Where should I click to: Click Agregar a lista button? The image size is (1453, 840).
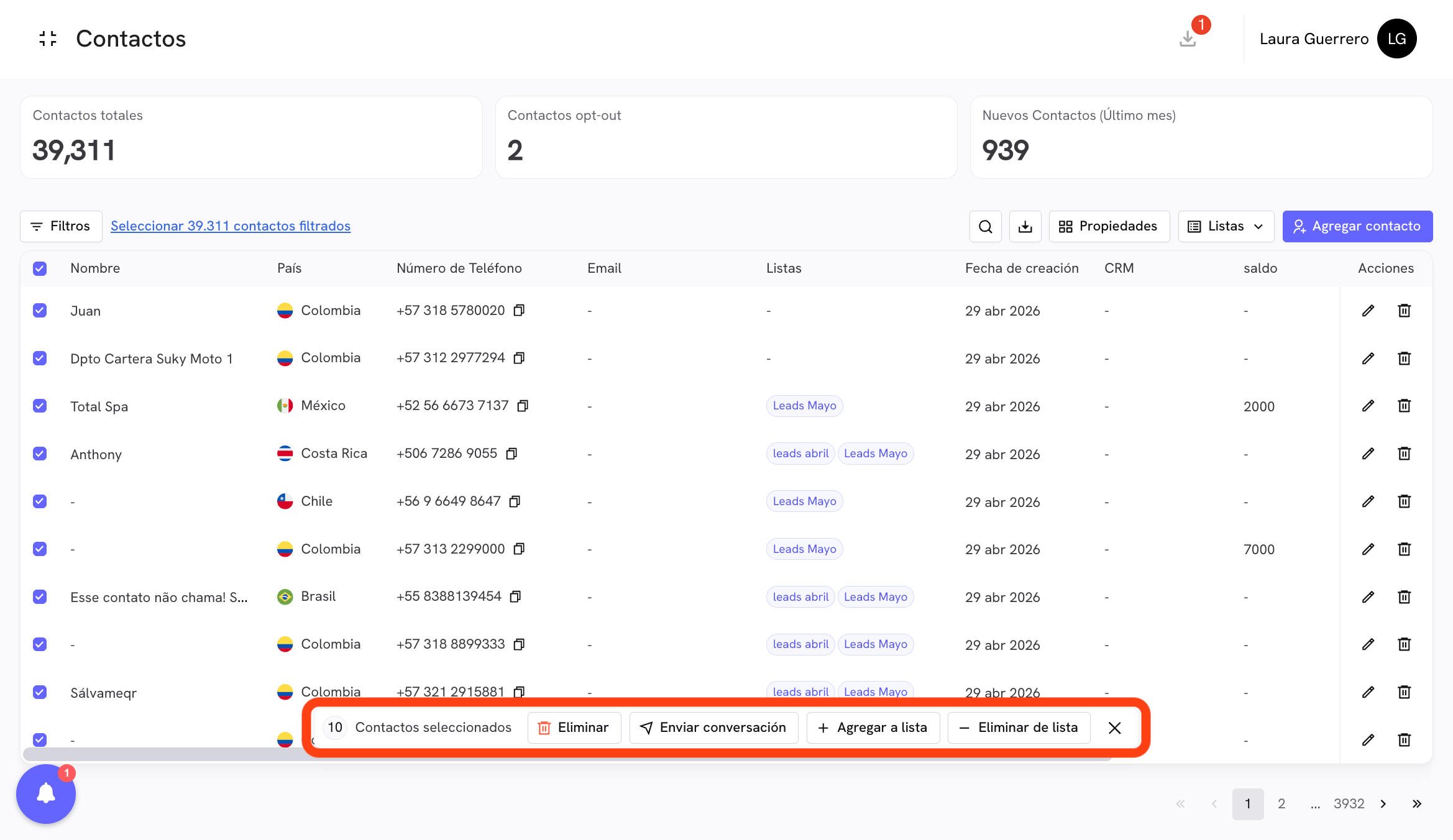pos(873,728)
